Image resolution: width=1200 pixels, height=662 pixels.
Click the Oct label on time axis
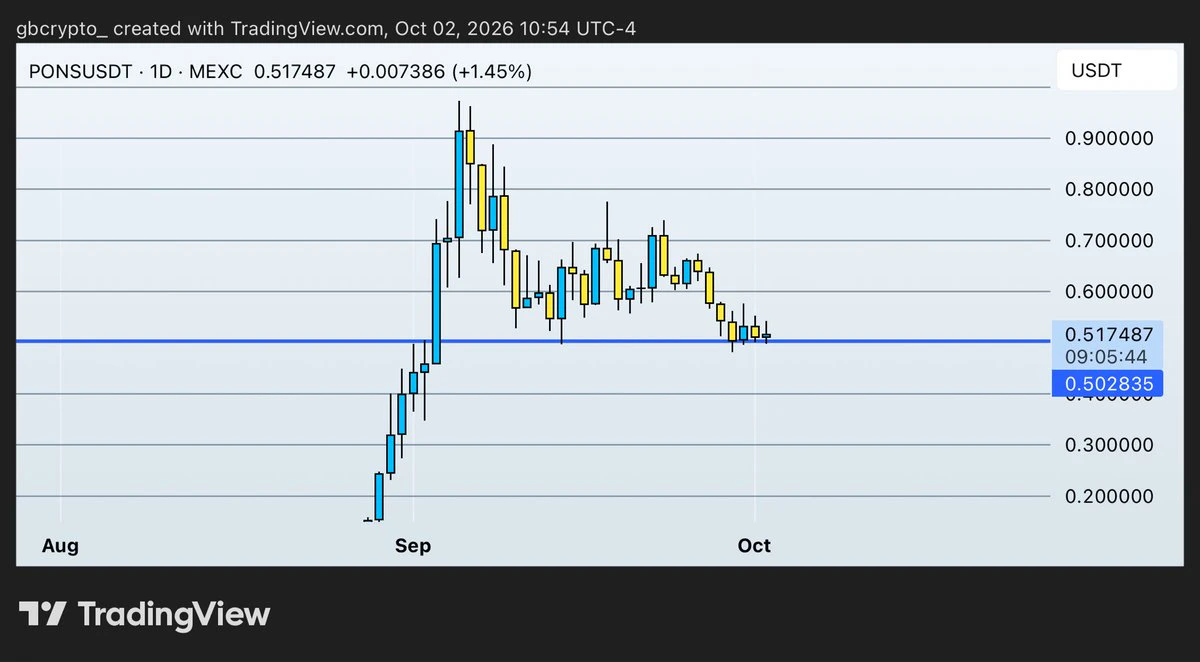click(x=754, y=546)
